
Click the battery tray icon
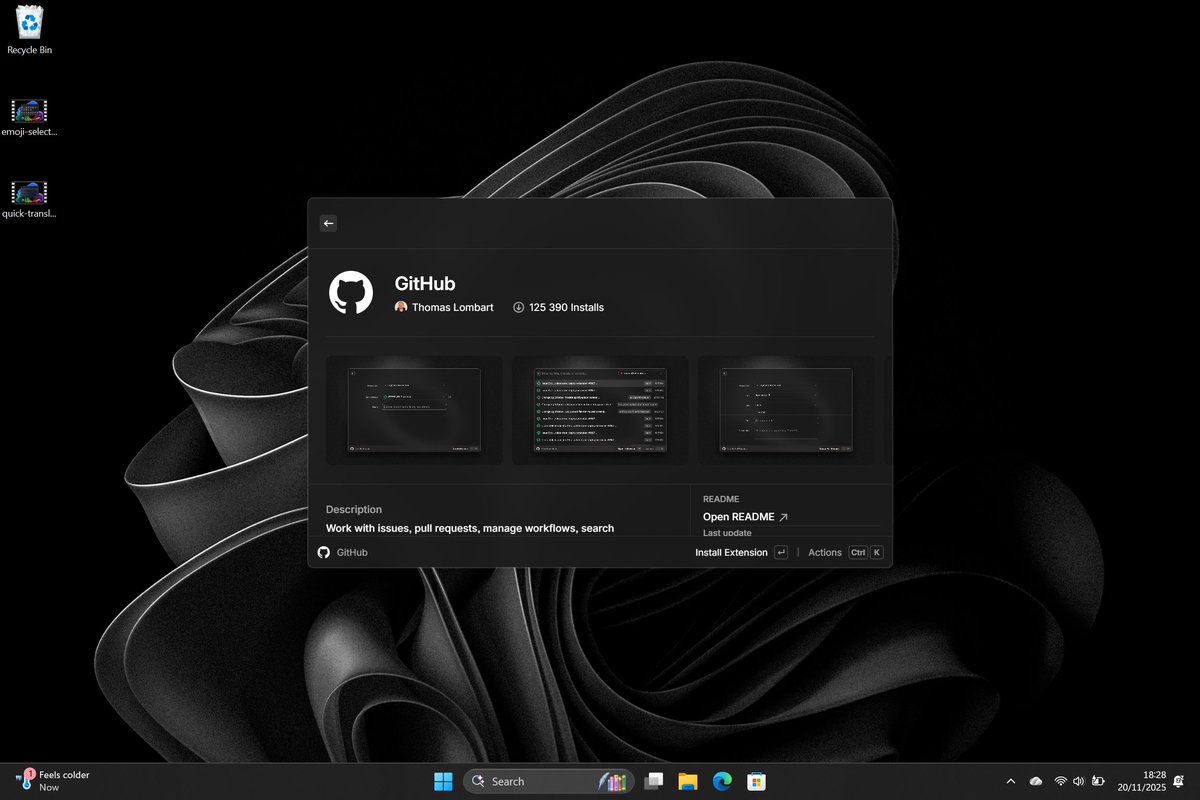tap(1098, 781)
